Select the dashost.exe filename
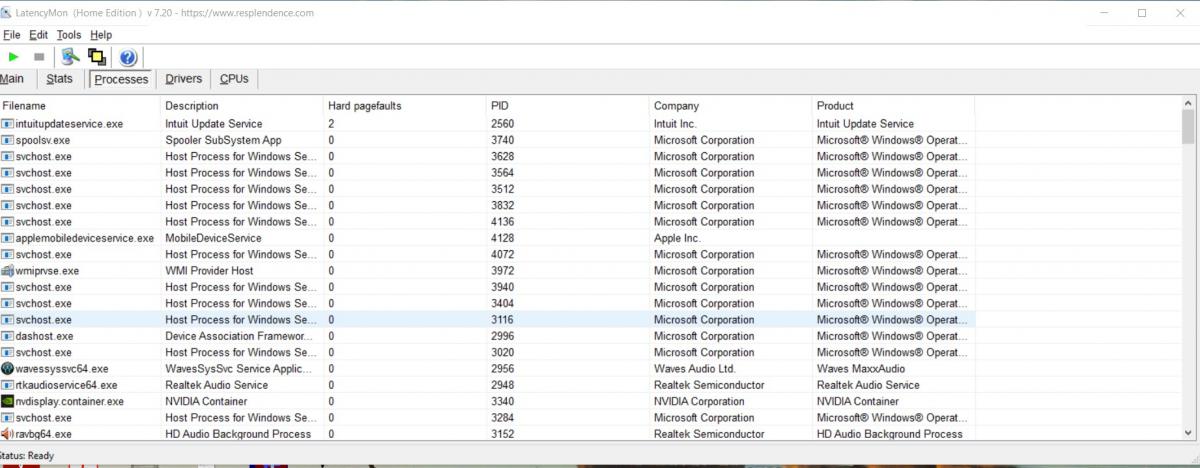Viewport: 1200px width, 468px height. tap(43, 336)
